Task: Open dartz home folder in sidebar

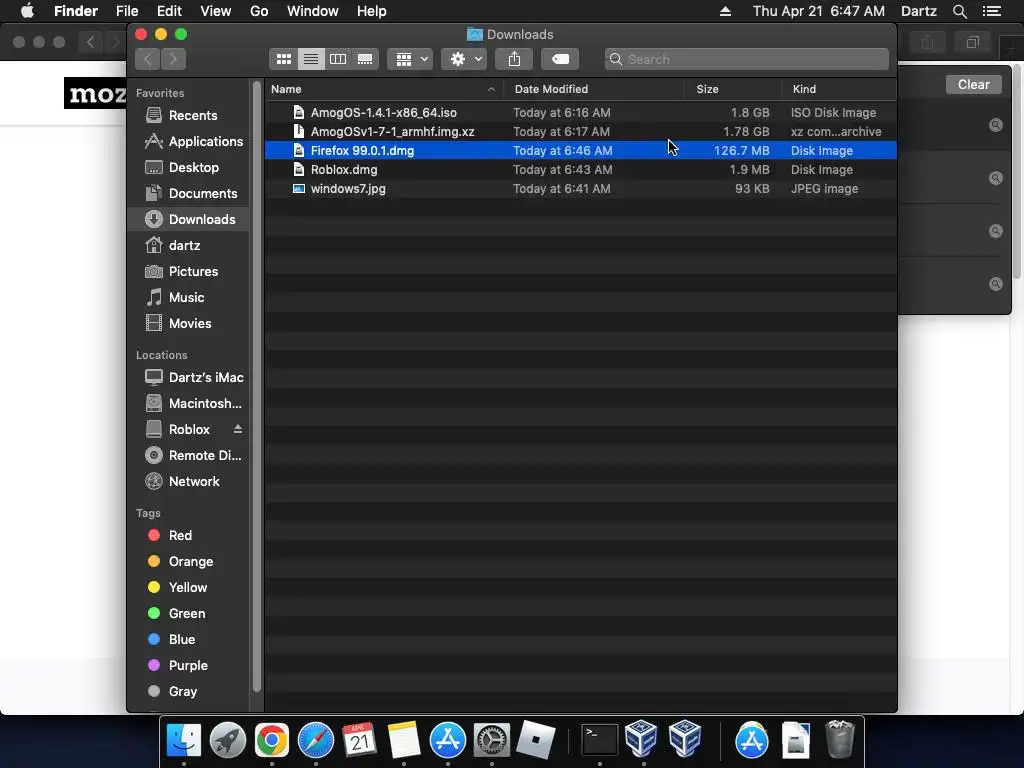Action: [x=189, y=246]
